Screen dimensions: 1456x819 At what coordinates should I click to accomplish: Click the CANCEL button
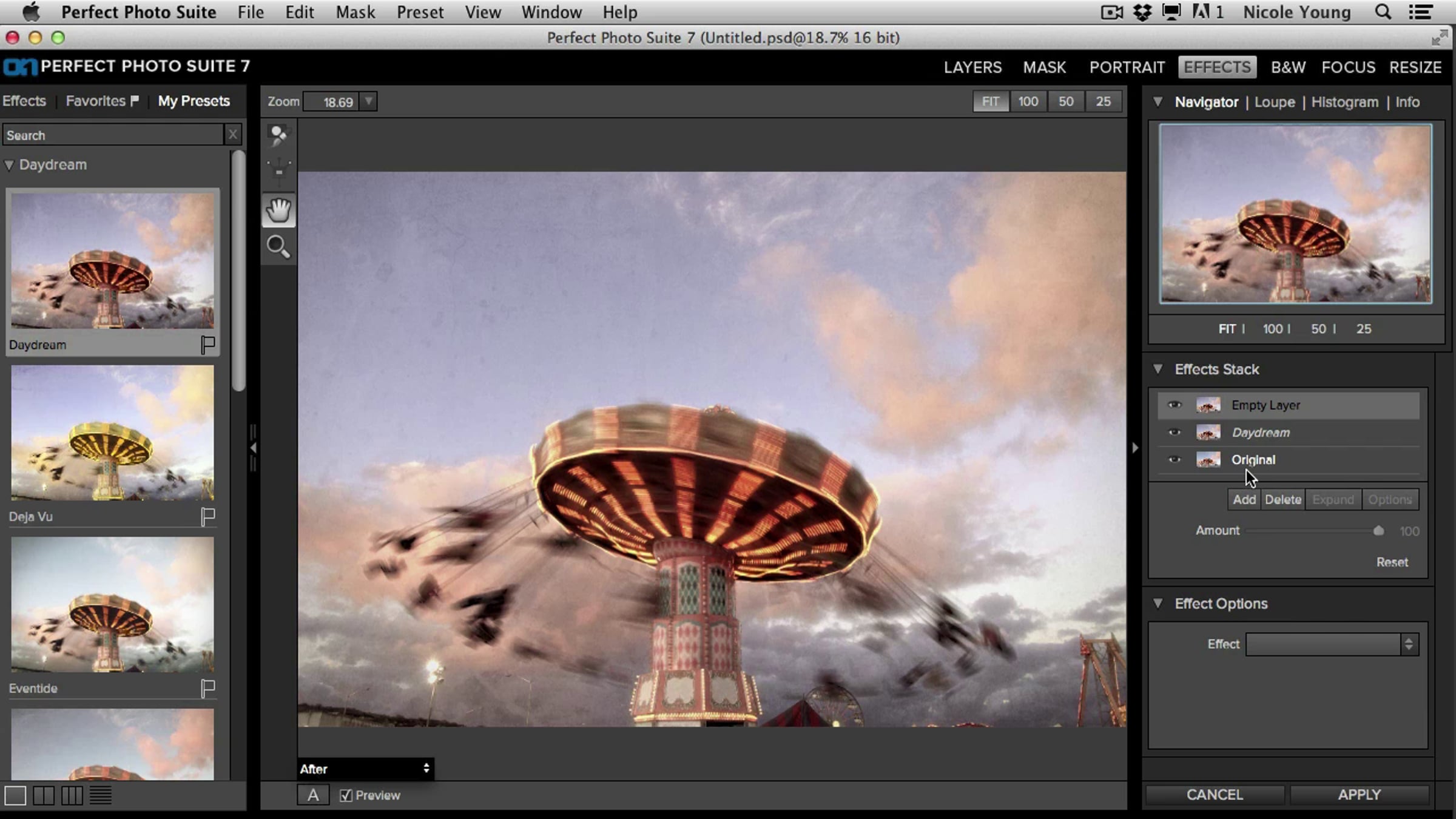tap(1215, 795)
